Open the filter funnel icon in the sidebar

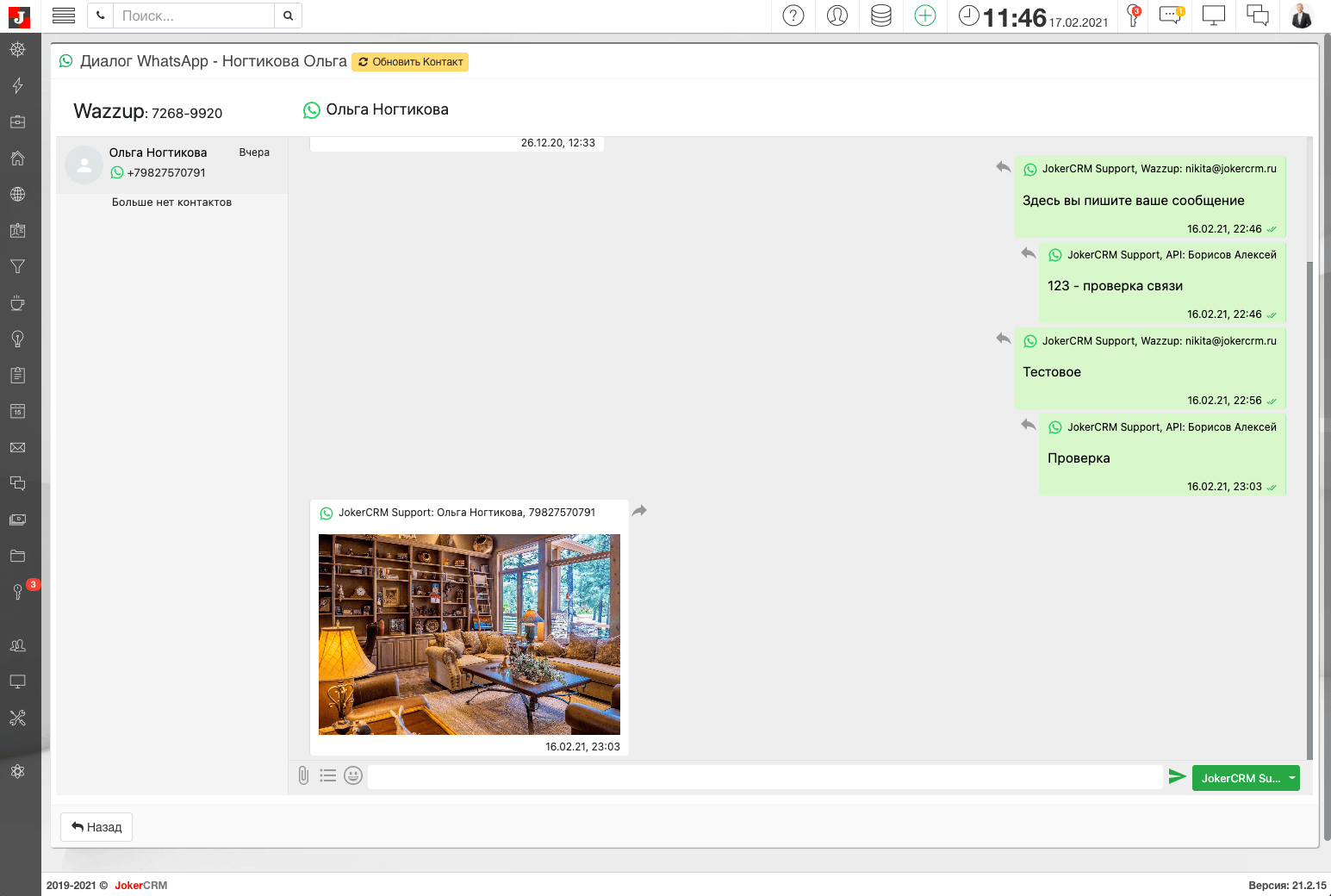(17, 266)
